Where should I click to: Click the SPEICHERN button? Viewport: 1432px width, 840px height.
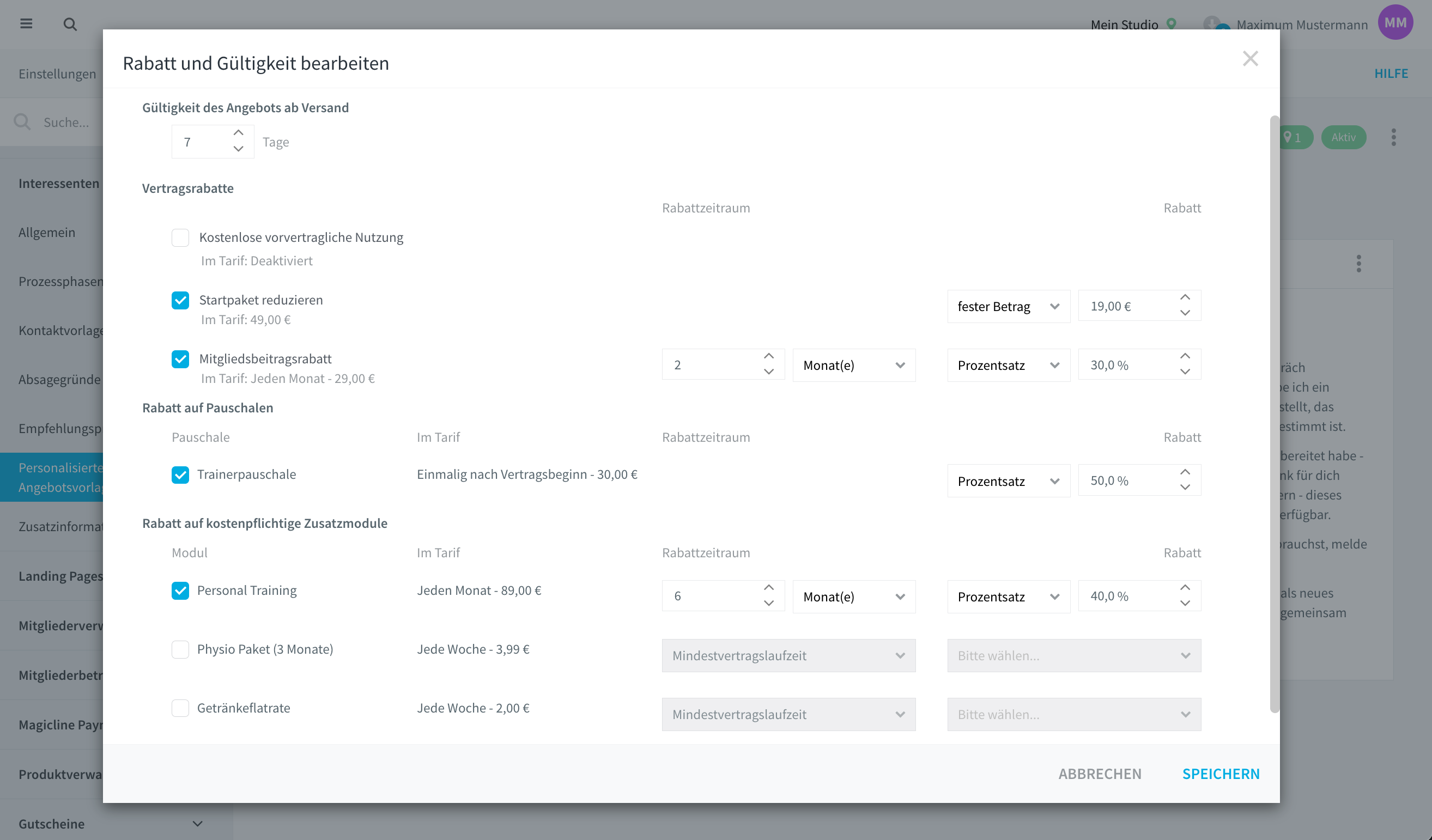(x=1221, y=774)
